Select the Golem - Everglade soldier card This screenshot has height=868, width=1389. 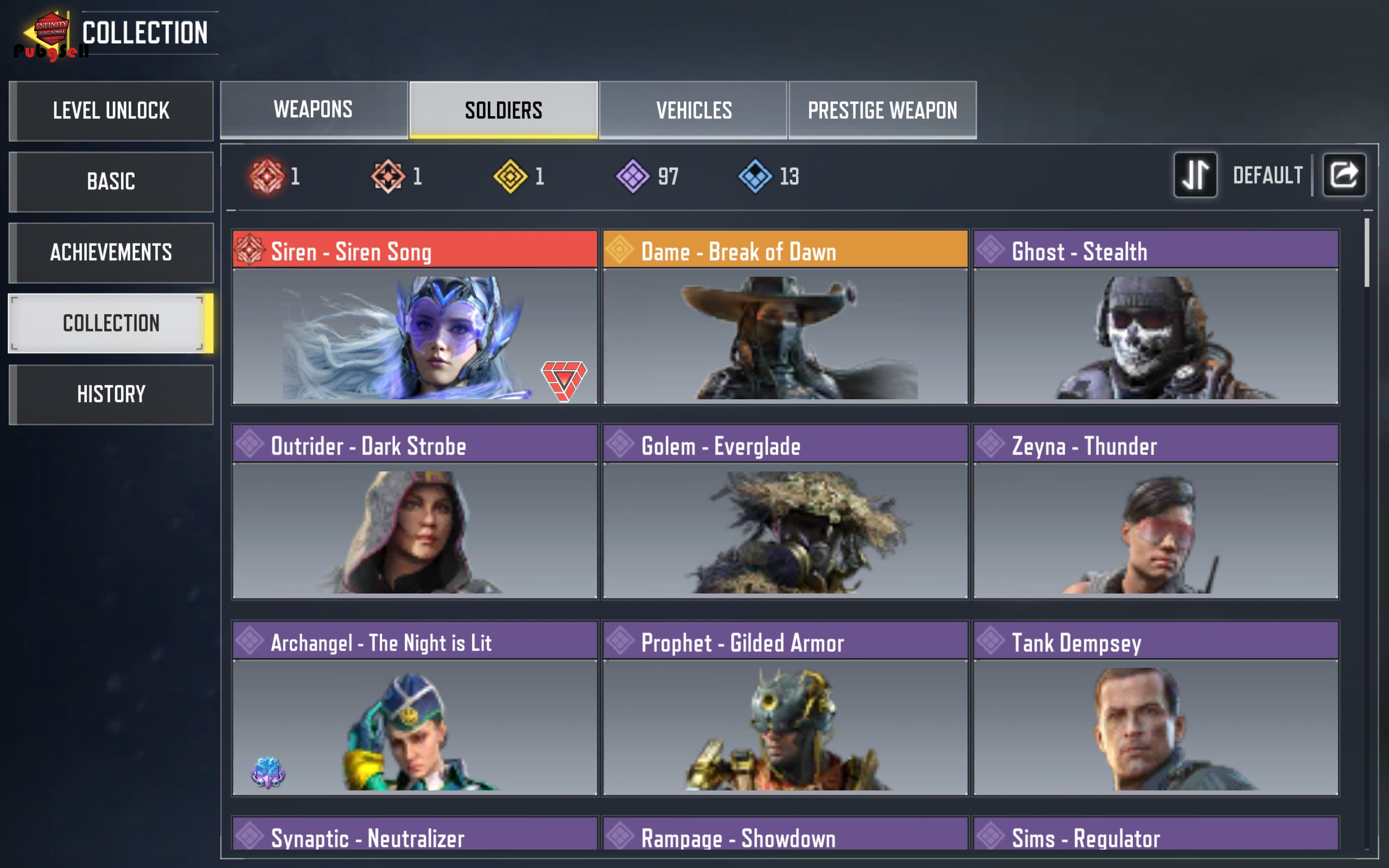[785, 512]
